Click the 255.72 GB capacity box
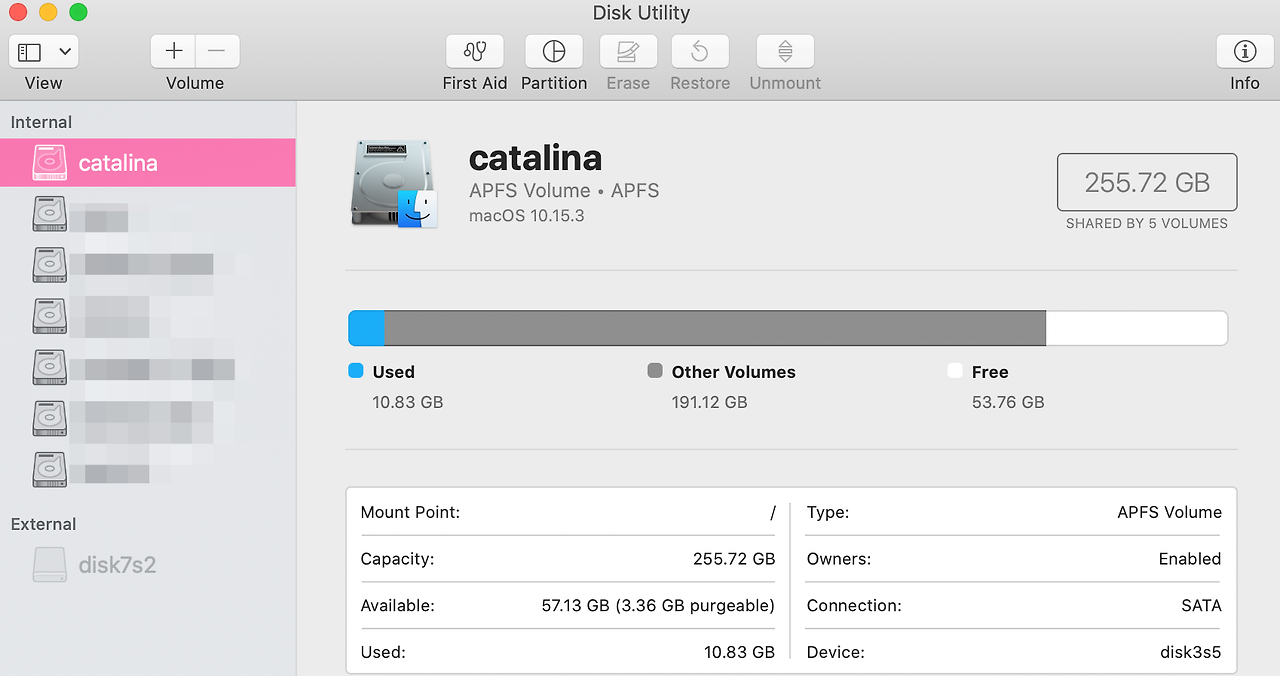 click(1147, 182)
